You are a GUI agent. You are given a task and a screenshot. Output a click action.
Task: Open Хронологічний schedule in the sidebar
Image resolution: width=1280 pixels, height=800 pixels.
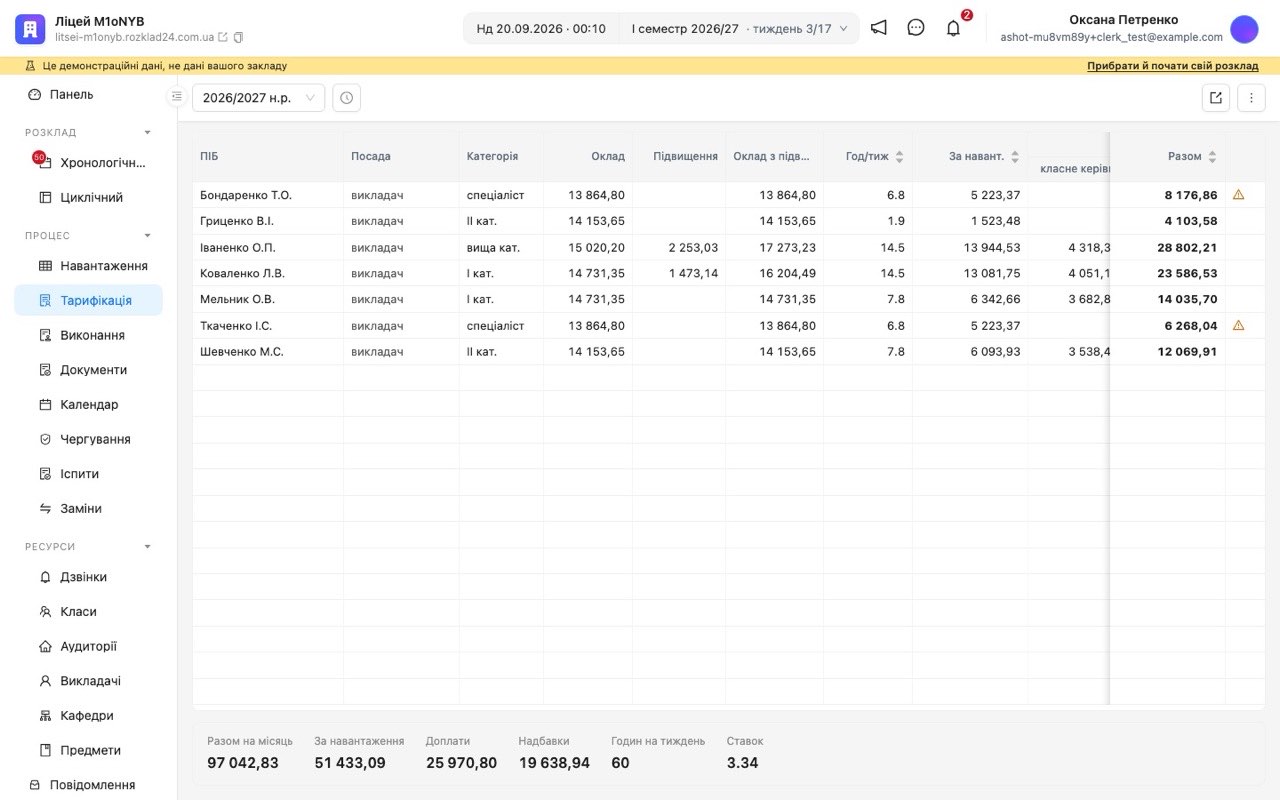coord(88,162)
